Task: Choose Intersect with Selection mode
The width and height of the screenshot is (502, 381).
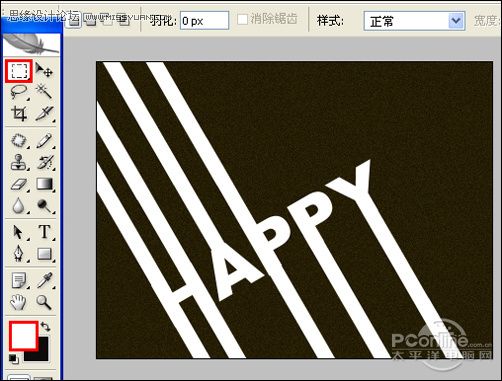Action: pos(123,20)
